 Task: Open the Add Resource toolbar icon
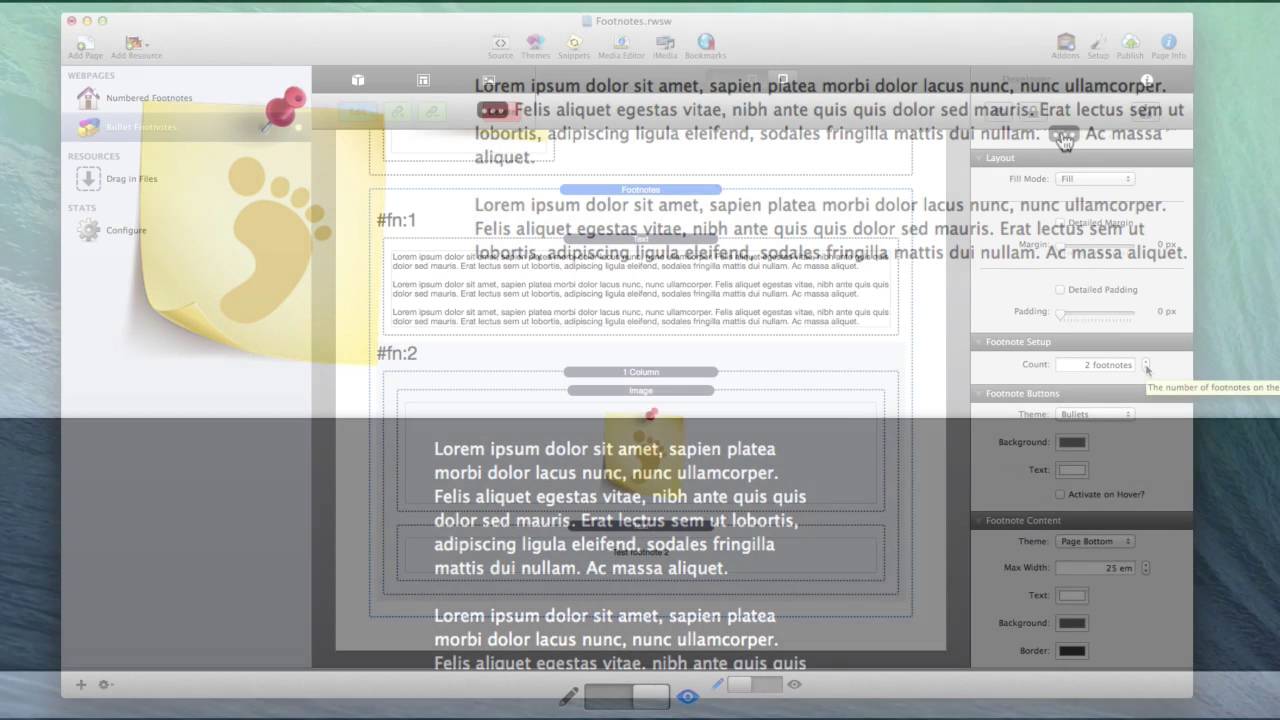(x=136, y=43)
